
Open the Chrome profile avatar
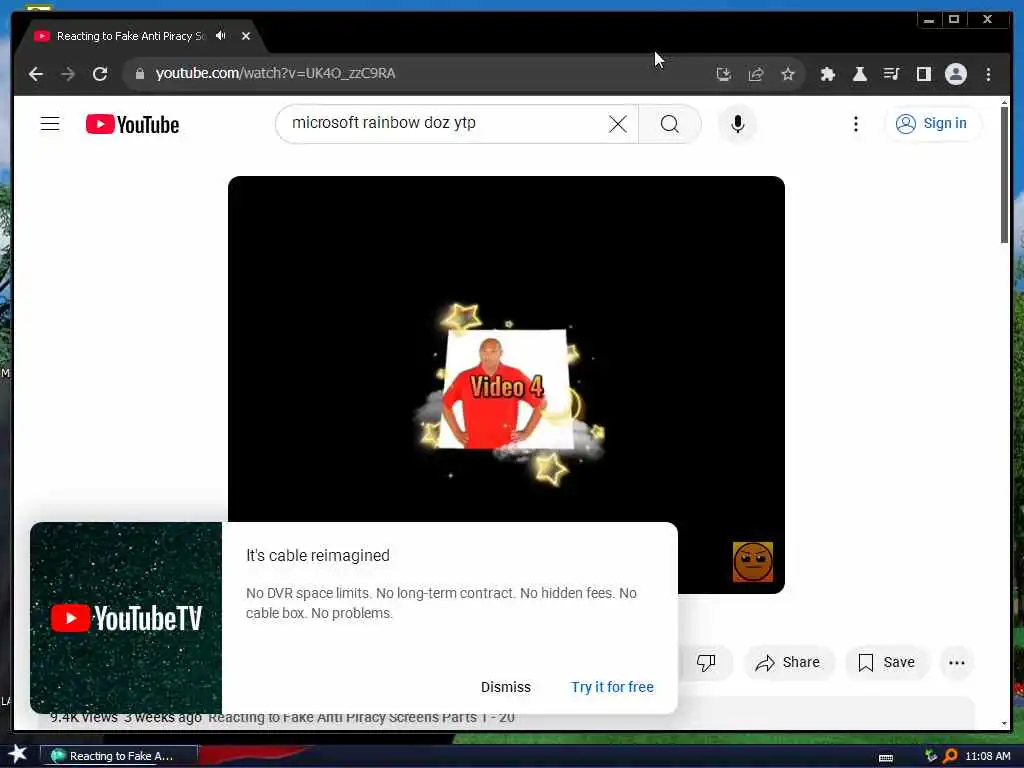tap(955, 74)
